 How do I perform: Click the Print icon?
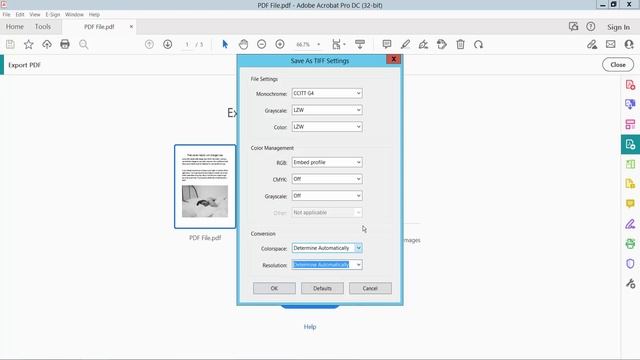click(x=65, y=44)
